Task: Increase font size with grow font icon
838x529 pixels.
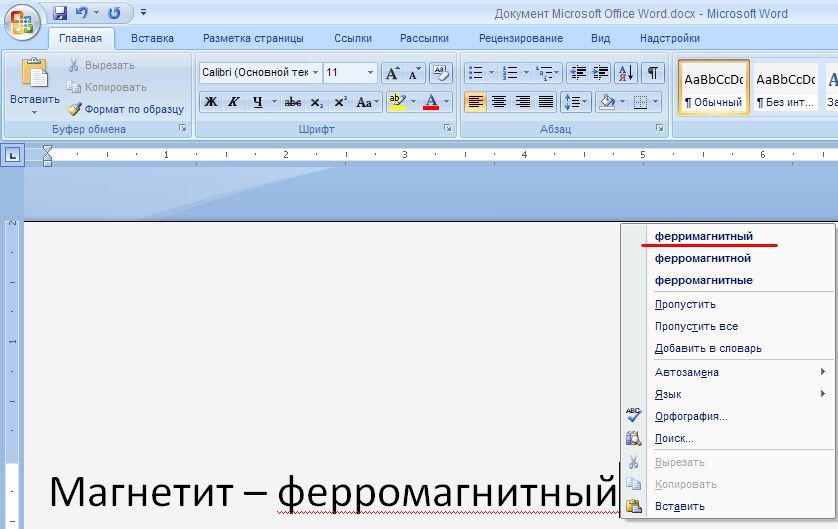Action: point(392,73)
